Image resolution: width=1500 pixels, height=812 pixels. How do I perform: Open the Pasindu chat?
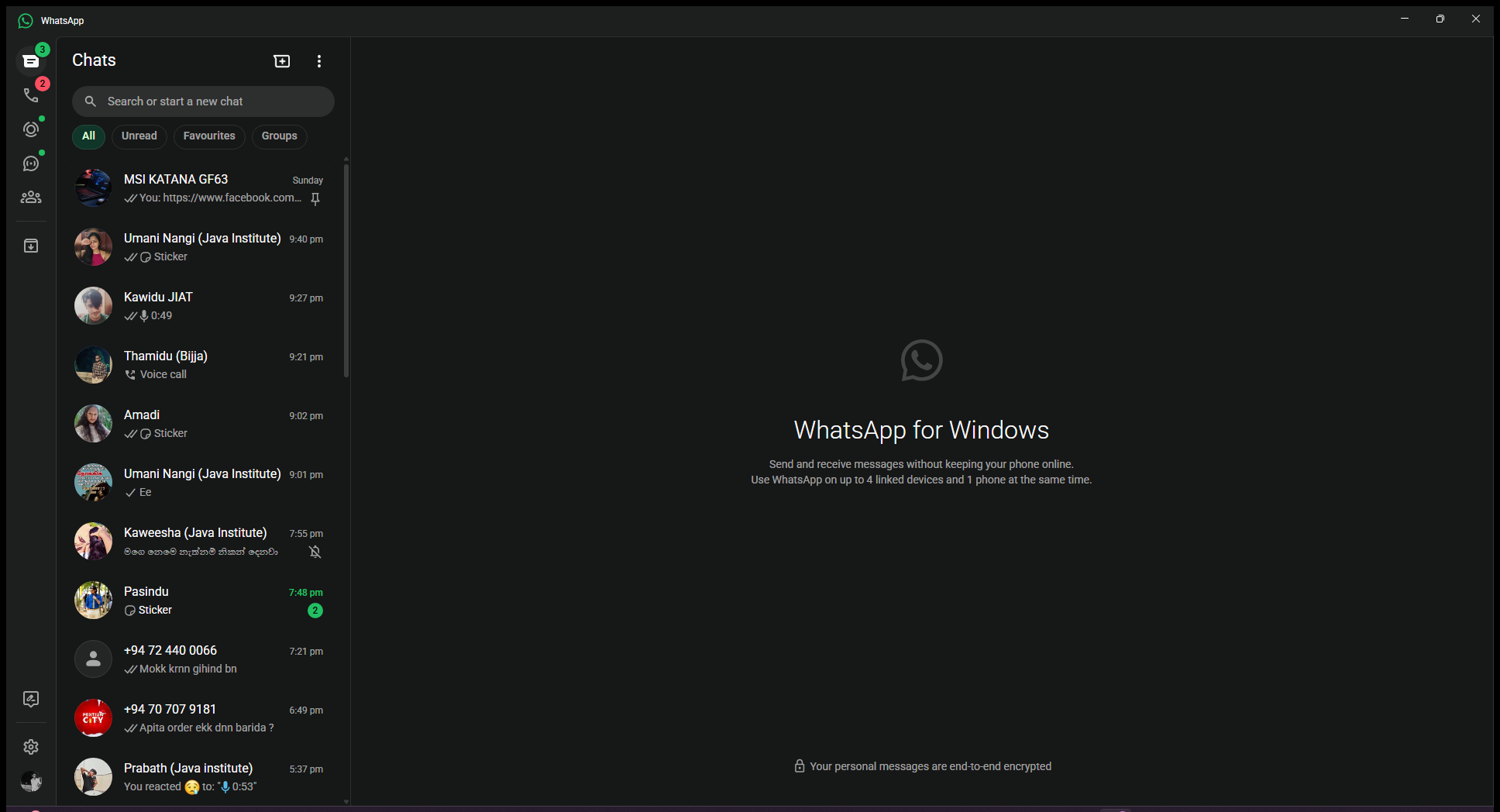201,600
